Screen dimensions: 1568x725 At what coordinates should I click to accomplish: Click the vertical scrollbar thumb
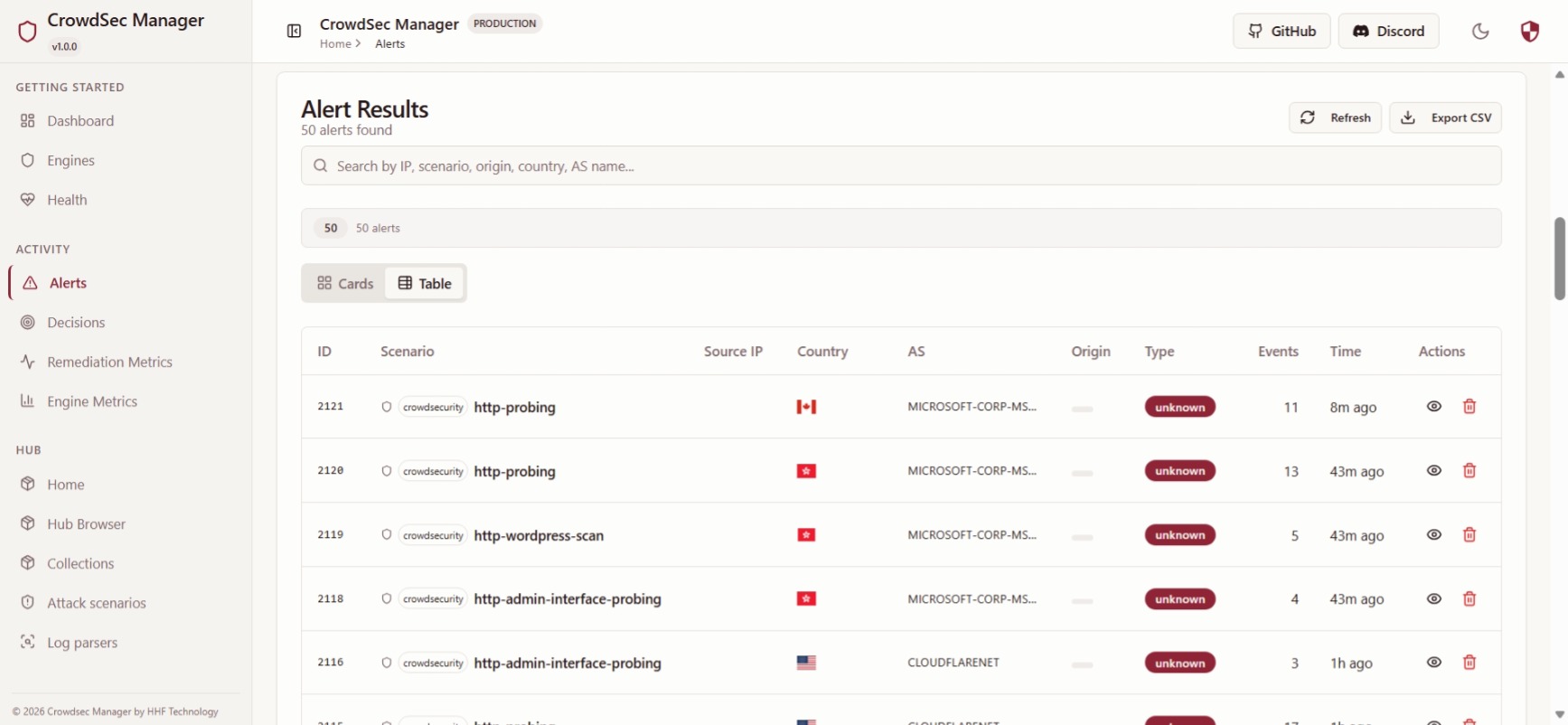click(x=1559, y=259)
